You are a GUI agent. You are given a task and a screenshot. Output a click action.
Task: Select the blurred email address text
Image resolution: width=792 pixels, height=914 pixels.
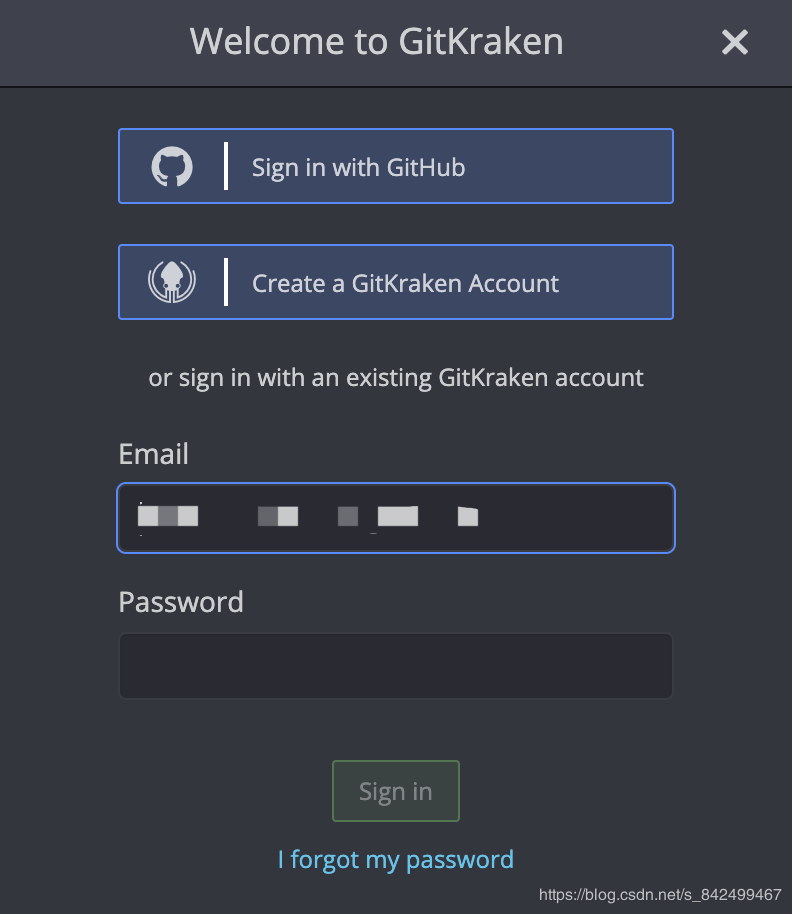click(x=300, y=517)
